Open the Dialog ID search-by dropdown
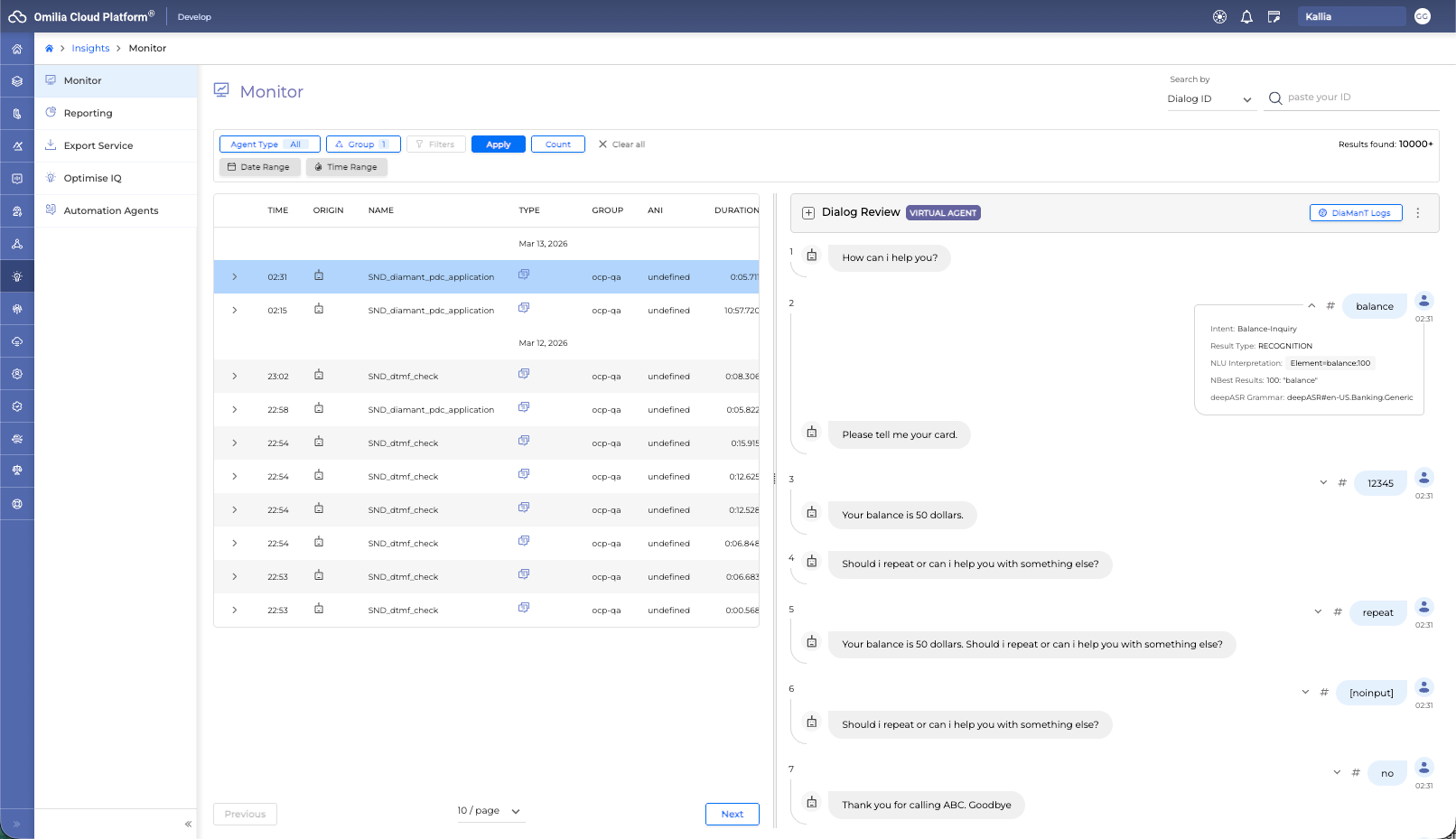 point(1209,99)
